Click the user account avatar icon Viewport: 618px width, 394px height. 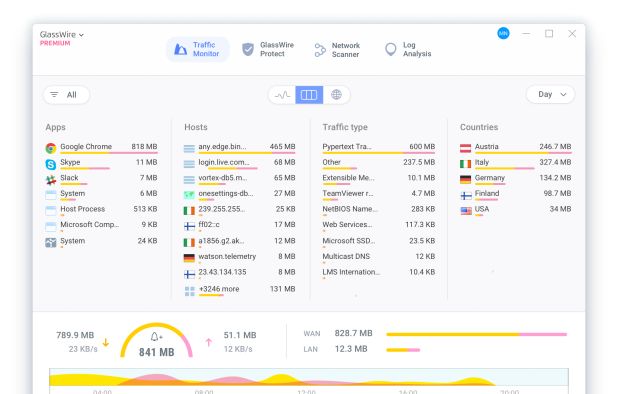(503, 33)
